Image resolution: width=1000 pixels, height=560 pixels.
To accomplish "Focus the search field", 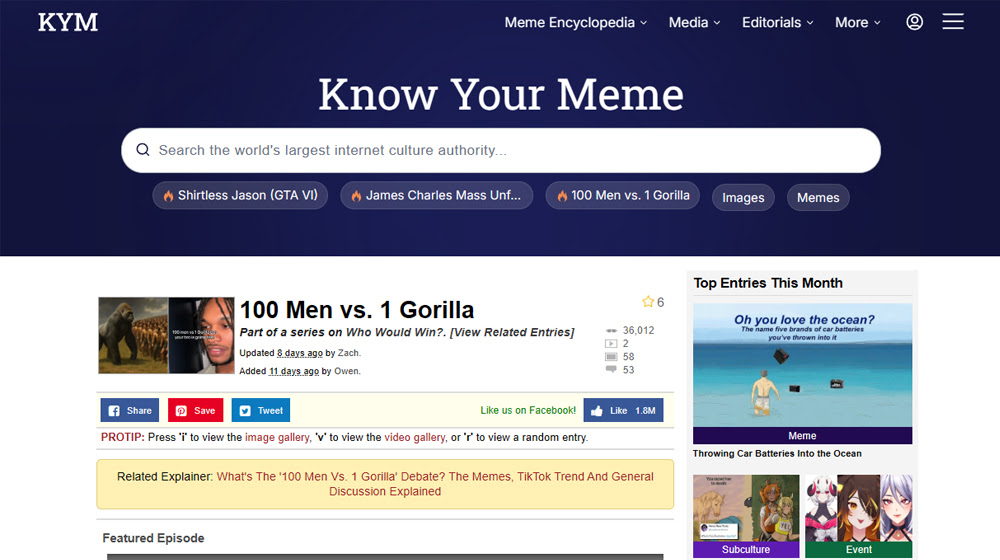I will tap(501, 151).
